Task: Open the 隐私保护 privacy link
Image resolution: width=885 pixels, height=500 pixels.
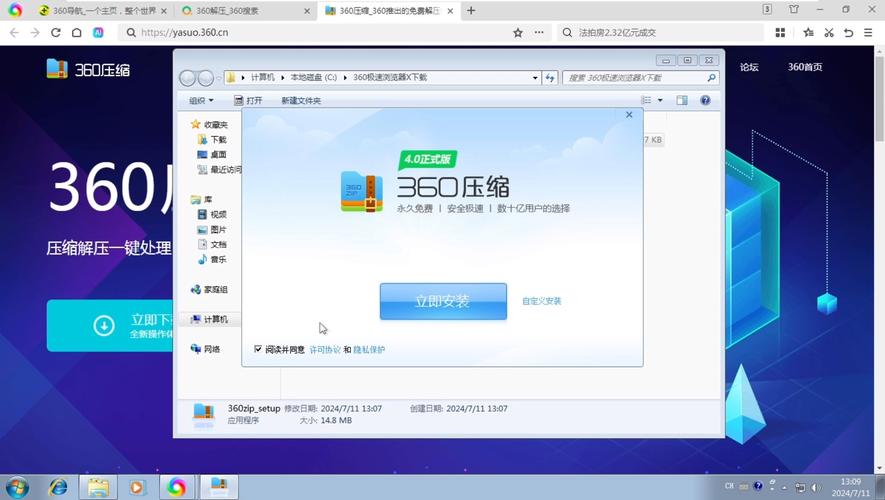Action: (x=369, y=350)
